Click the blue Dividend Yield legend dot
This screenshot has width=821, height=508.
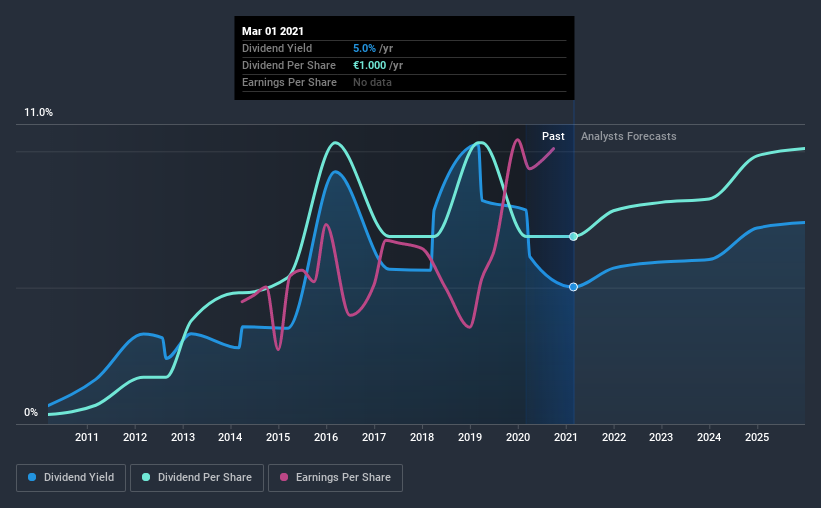click(32, 477)
